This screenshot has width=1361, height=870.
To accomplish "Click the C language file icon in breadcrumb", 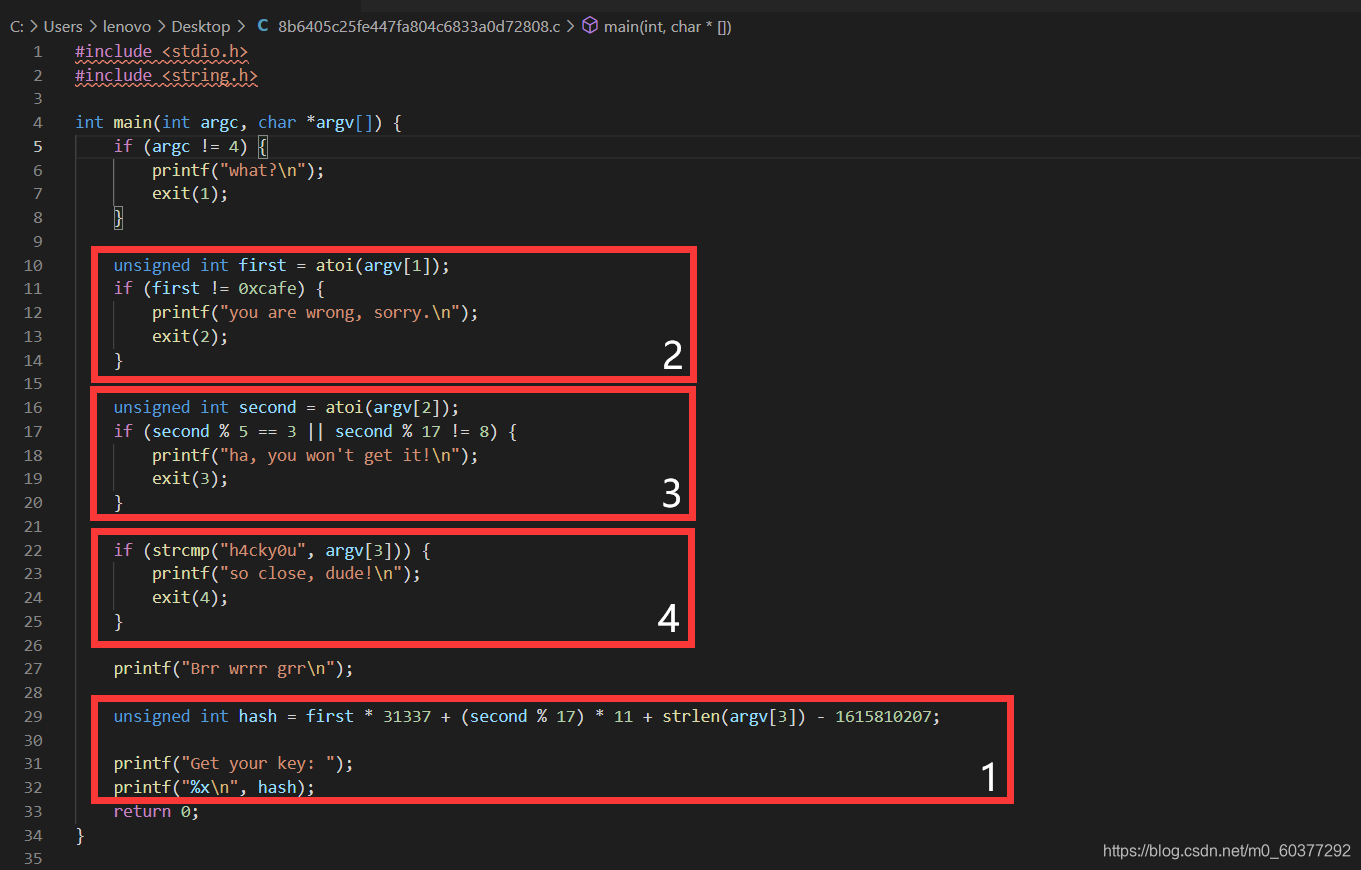I will (262, 27).
